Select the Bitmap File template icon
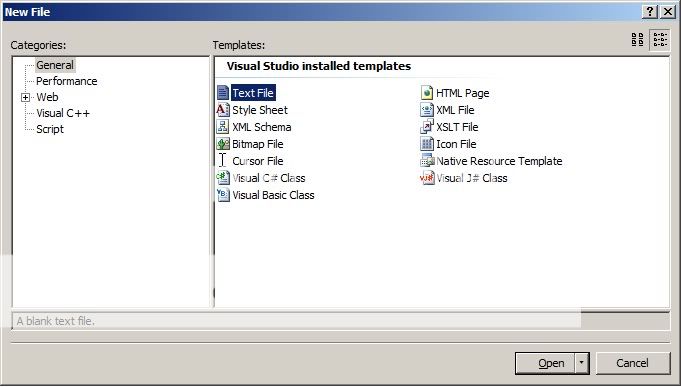Screen dimensions: 681x387 pyautogui.click(x=223, y=144)
